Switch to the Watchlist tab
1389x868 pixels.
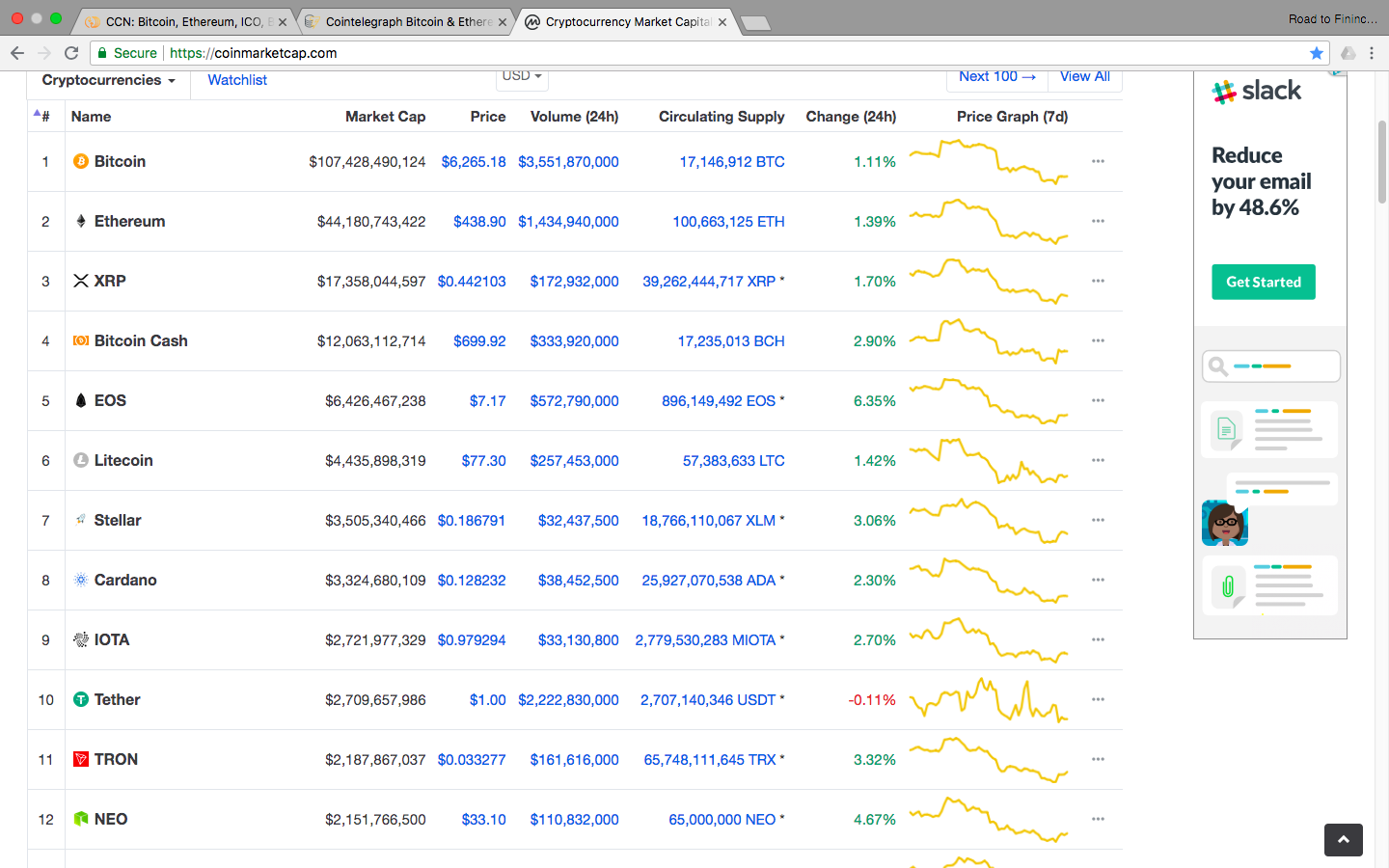point(237,80)
